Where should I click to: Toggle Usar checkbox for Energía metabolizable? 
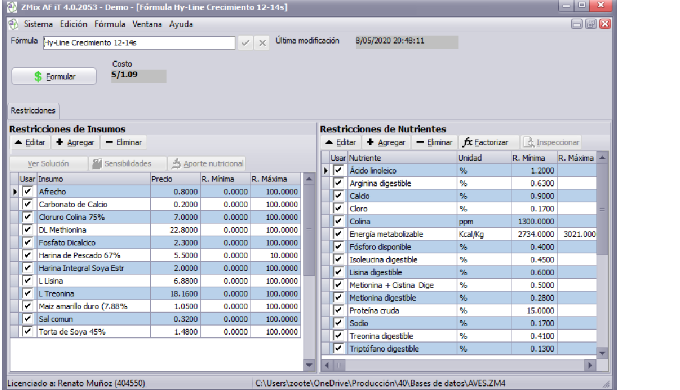click(338, 234)
